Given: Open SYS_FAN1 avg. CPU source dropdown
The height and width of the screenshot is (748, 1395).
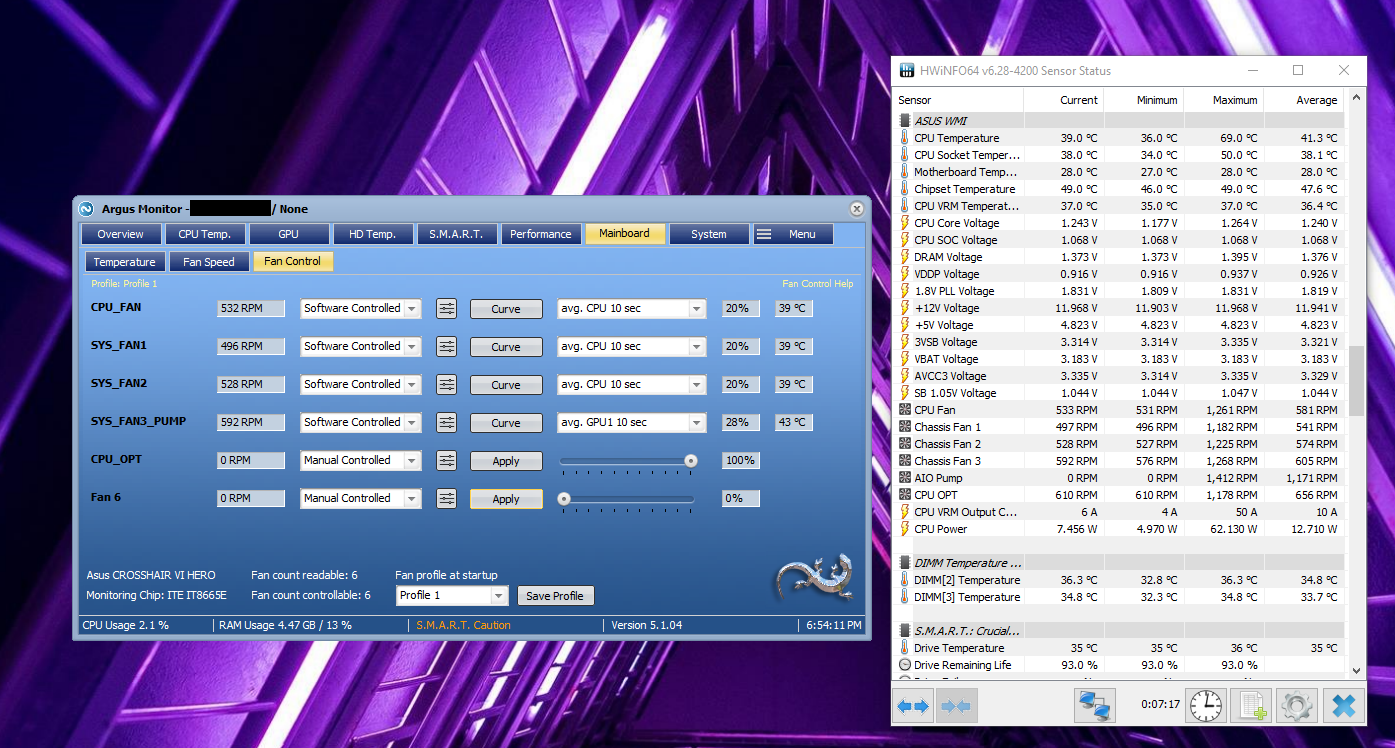Looking at the screenshot, I should 632,347.
